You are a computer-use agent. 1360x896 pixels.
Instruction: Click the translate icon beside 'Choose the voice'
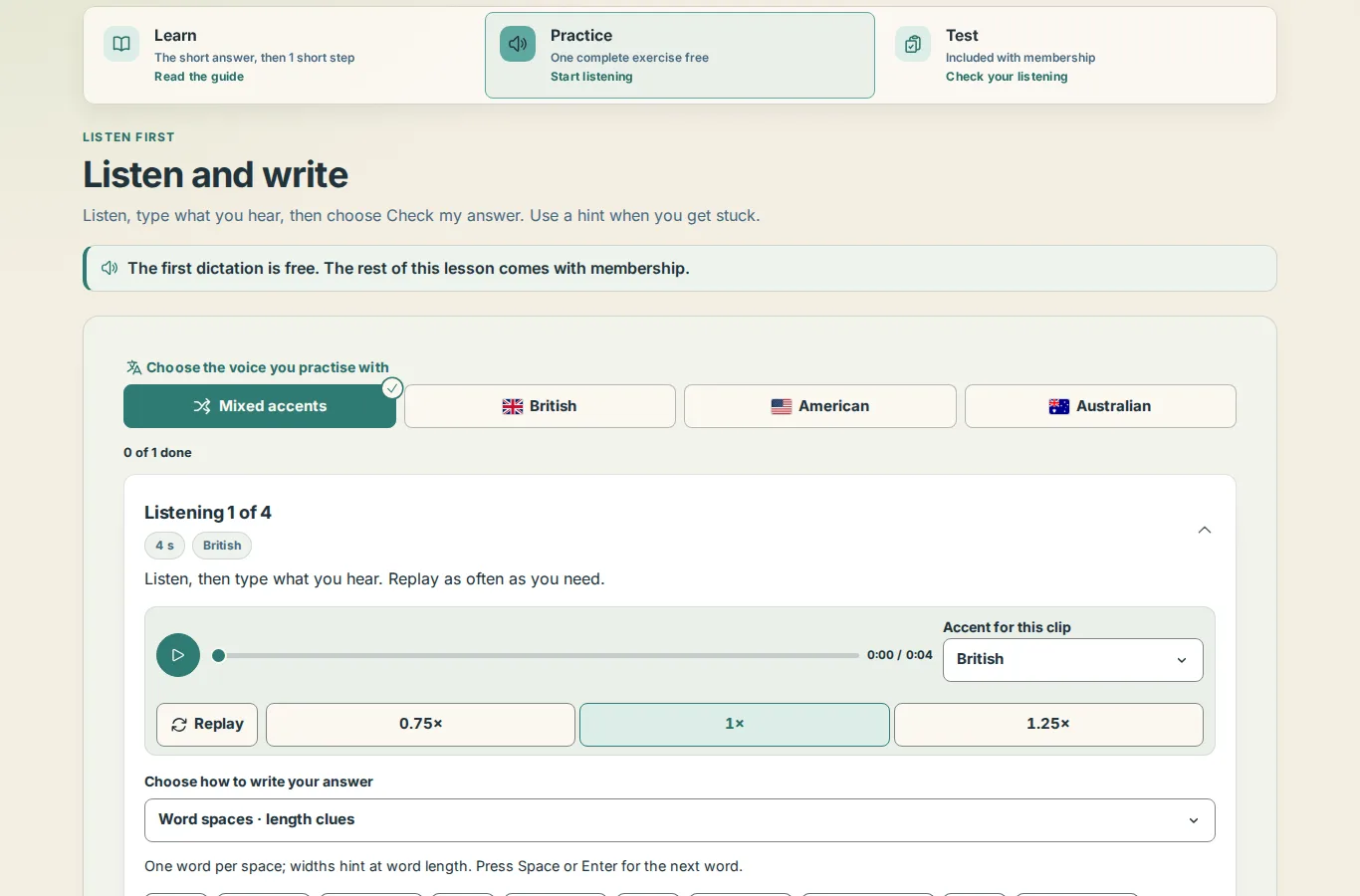[x=133, y=367]
